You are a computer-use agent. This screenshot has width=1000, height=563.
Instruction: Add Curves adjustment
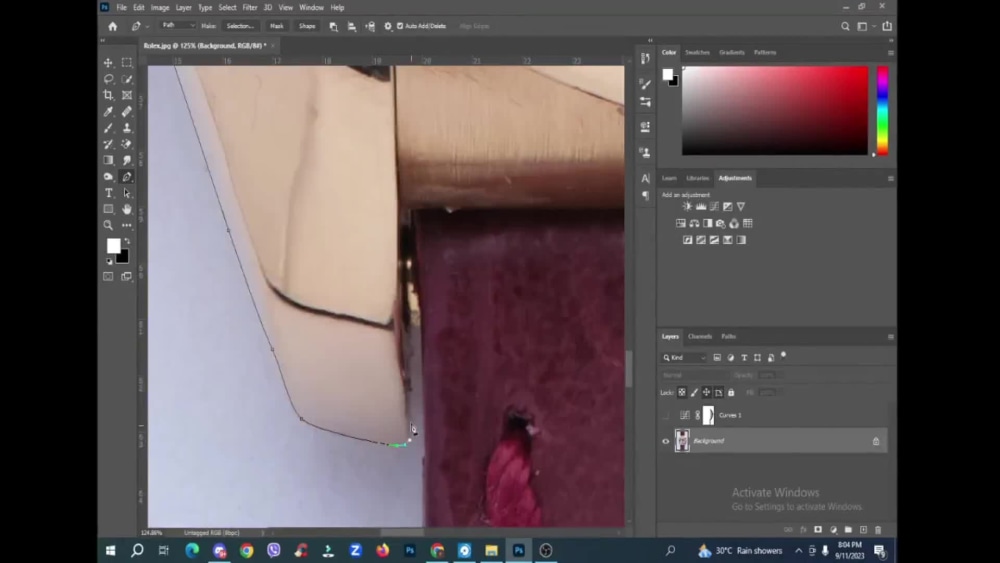714,207
